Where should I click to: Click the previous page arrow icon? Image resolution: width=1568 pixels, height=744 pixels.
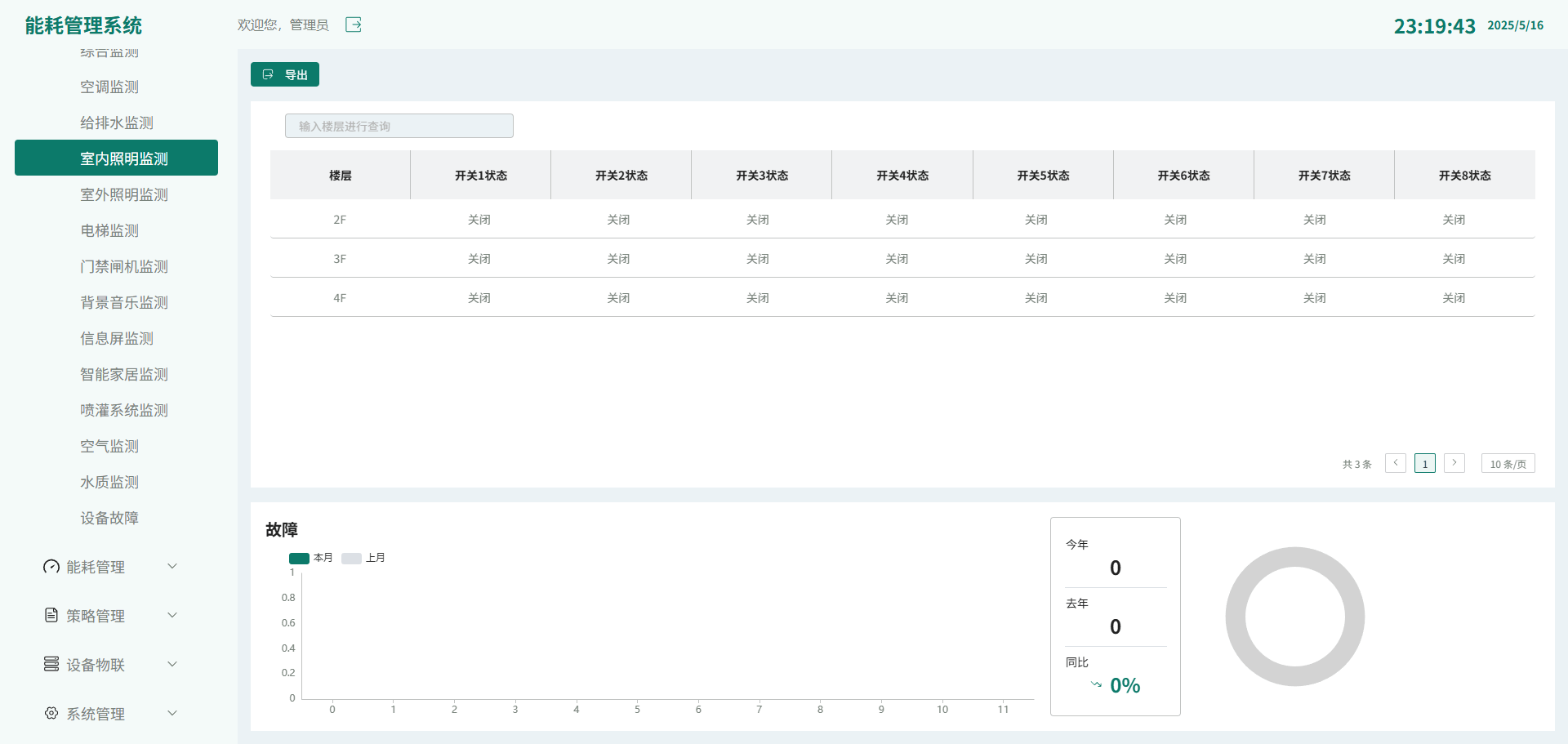[1395, 463]
